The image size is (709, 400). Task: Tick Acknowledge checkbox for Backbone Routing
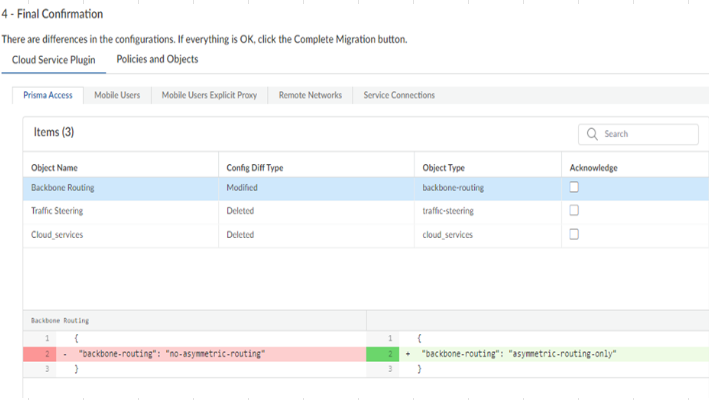[x=574, y=187]
